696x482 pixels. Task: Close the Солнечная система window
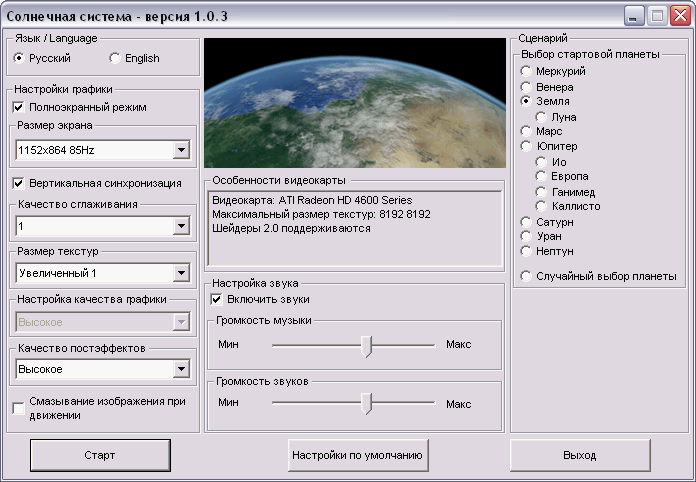(681, 16)
